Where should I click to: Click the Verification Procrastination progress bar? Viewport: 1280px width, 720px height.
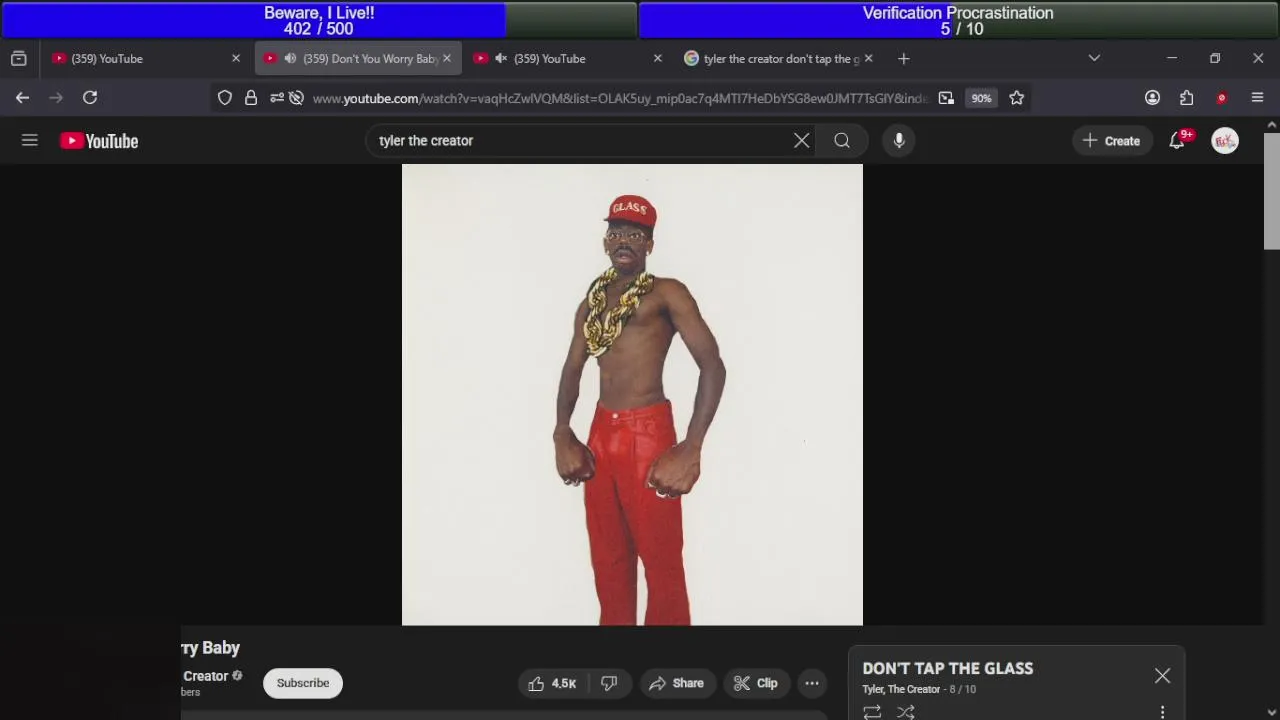pyautogui.click(x=958, y=20)
